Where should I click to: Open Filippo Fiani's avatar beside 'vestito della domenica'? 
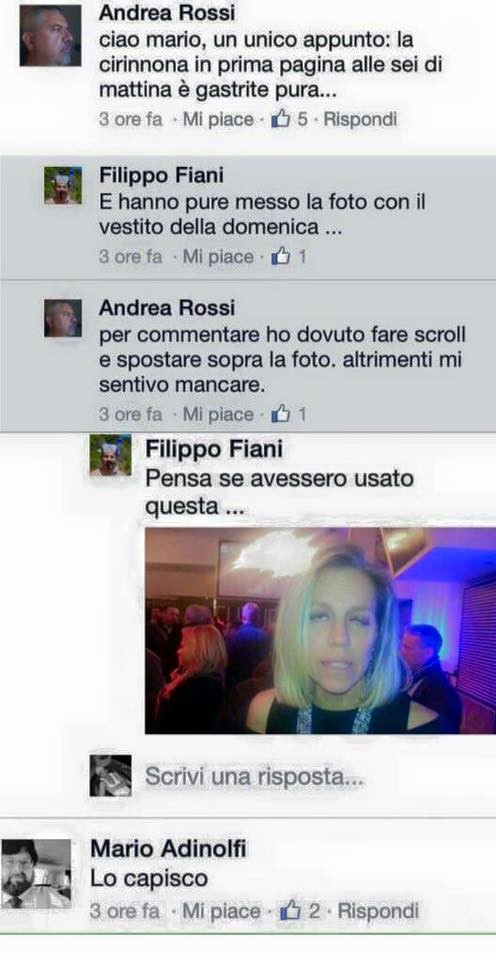click(62, 185)
